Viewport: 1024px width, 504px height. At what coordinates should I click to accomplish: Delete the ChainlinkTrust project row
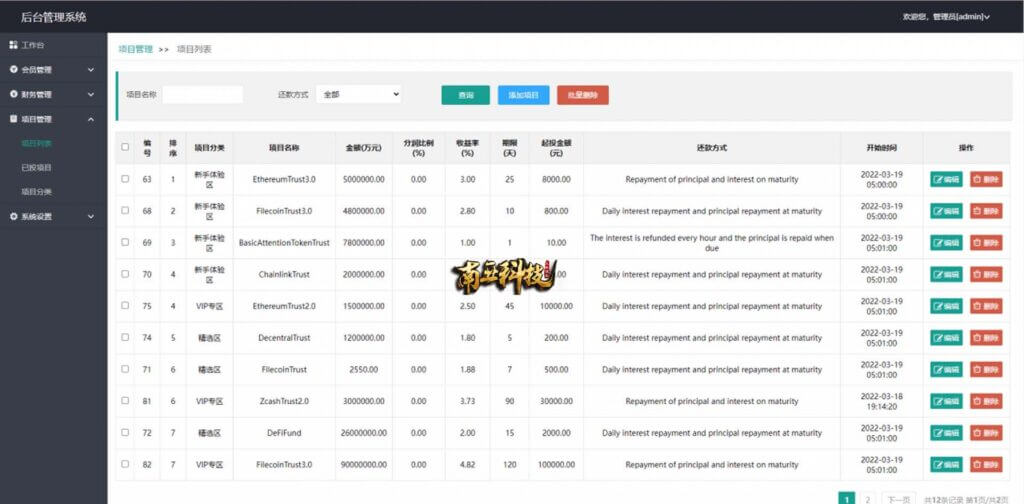point(986,274)
